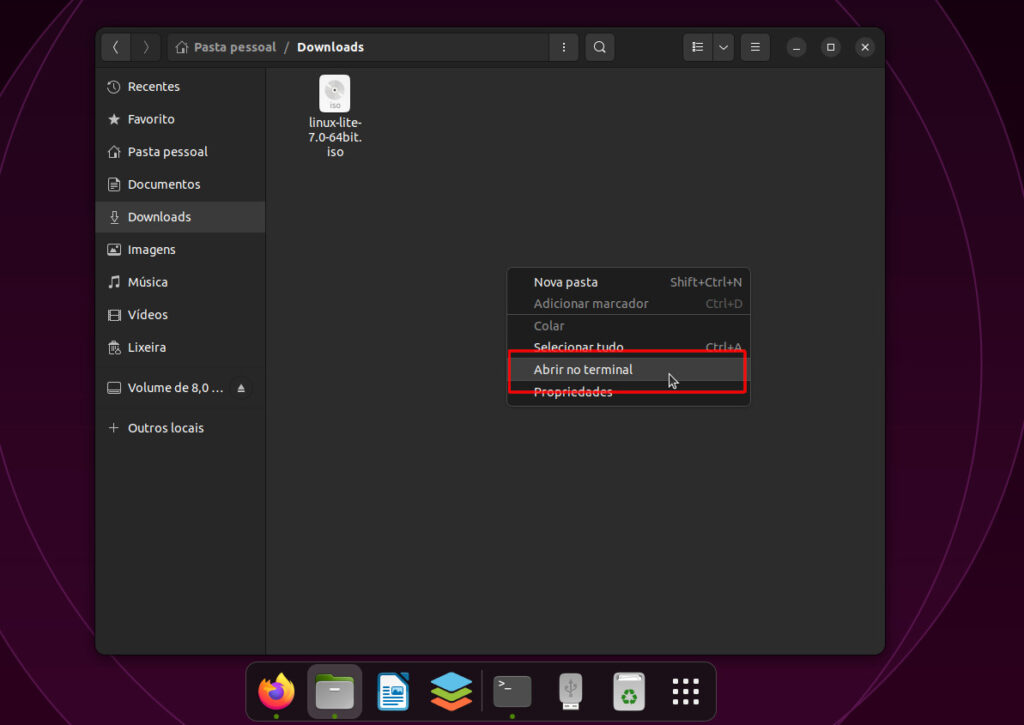The width and height of the screenshot is (1024, 725).
Task: Open the USB drive icon in dock
Action: click(571, 691)
